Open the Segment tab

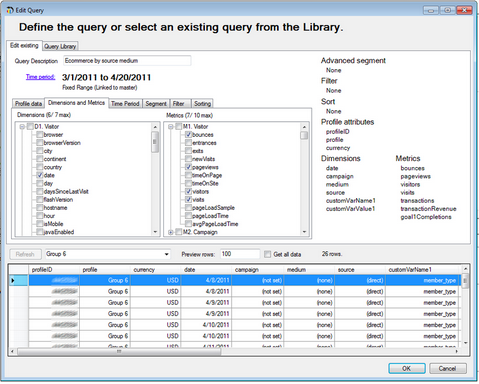click(x=156, y=104)
